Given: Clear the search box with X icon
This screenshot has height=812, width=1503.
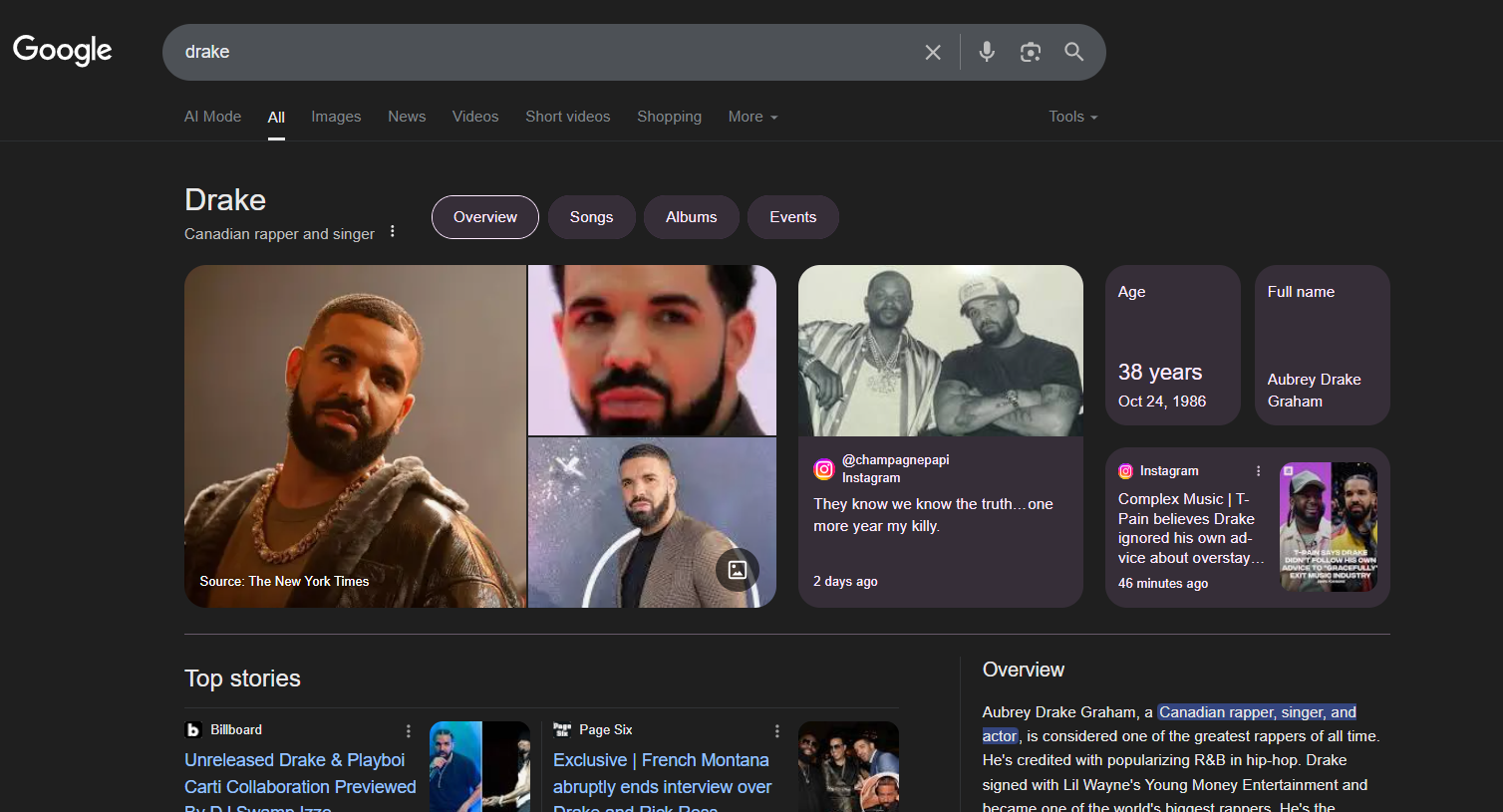Looking at the screenshot, I should [x=933, y=52].
